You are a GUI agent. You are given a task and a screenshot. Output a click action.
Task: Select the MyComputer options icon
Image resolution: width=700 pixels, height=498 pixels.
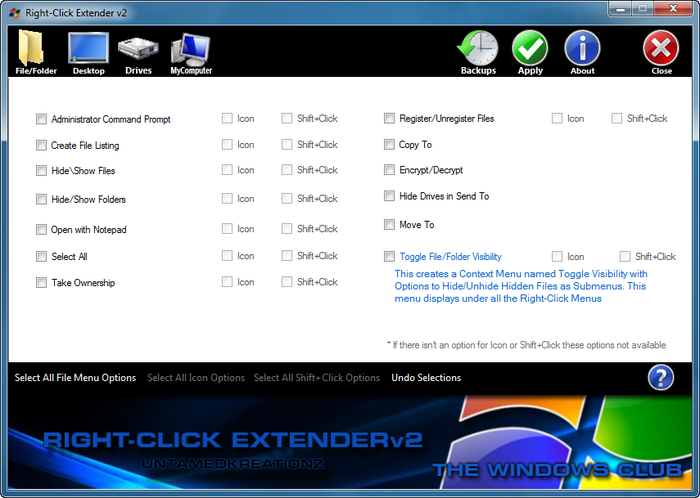pyautogui.click(x=191, y=54)
